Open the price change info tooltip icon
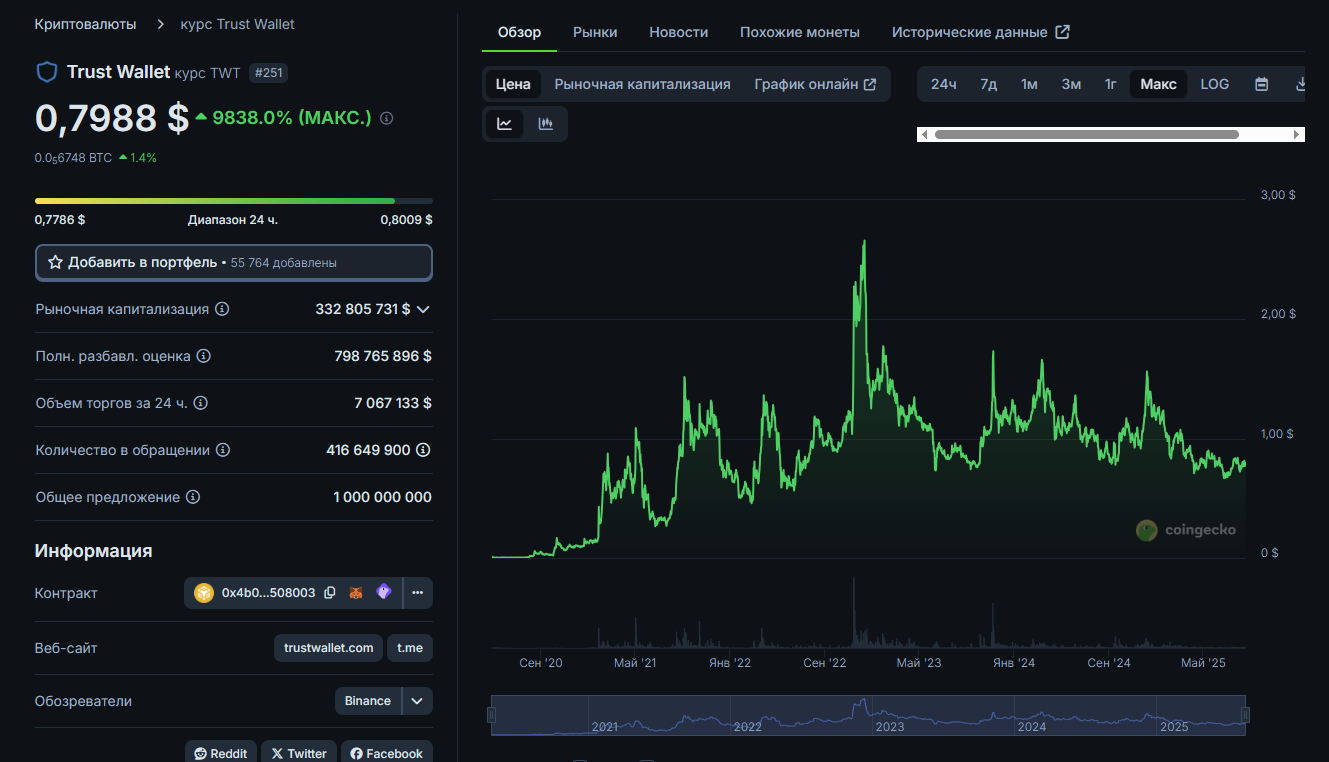The image size is (1329, 762). 387,118
